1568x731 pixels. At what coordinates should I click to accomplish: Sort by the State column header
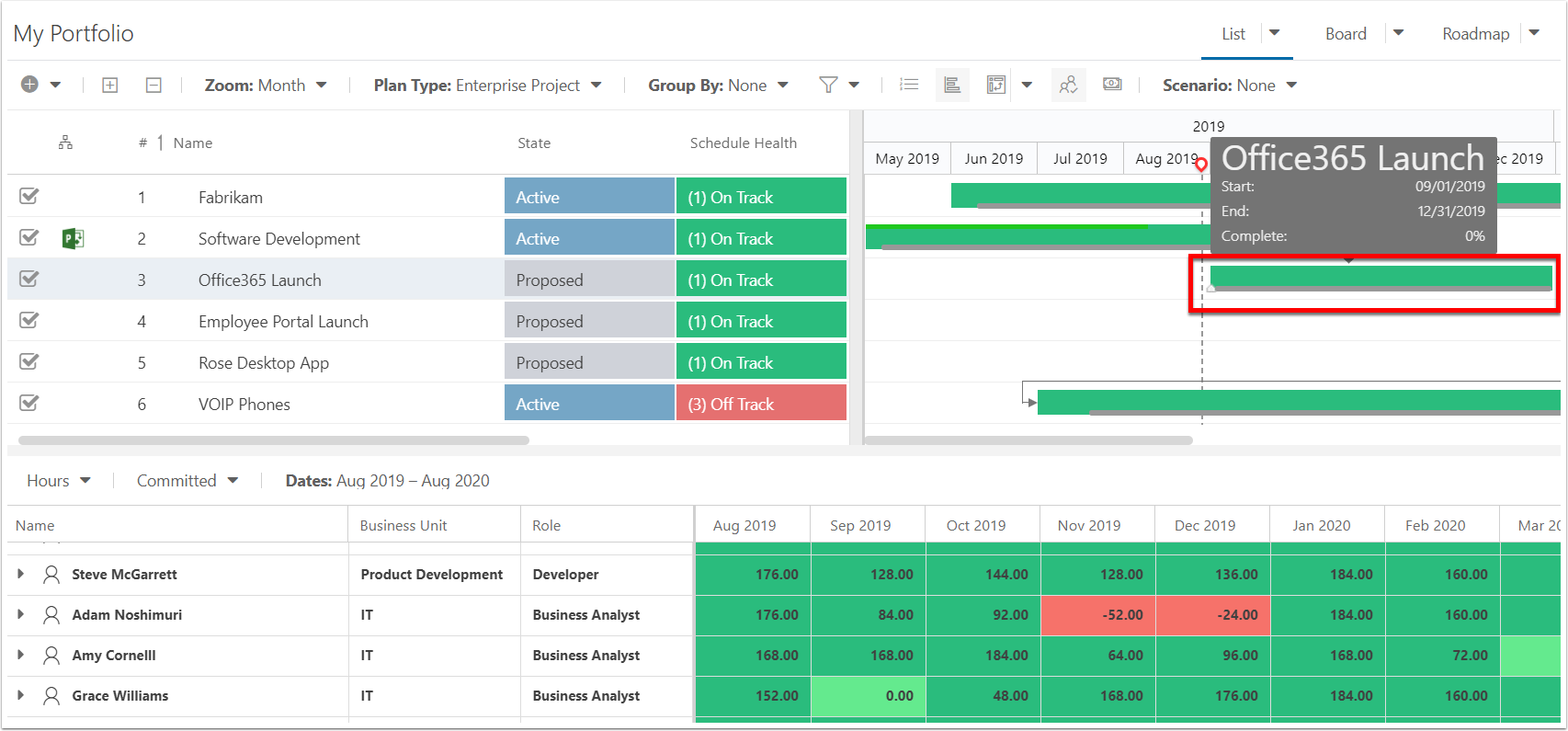(x=534, y=143)
